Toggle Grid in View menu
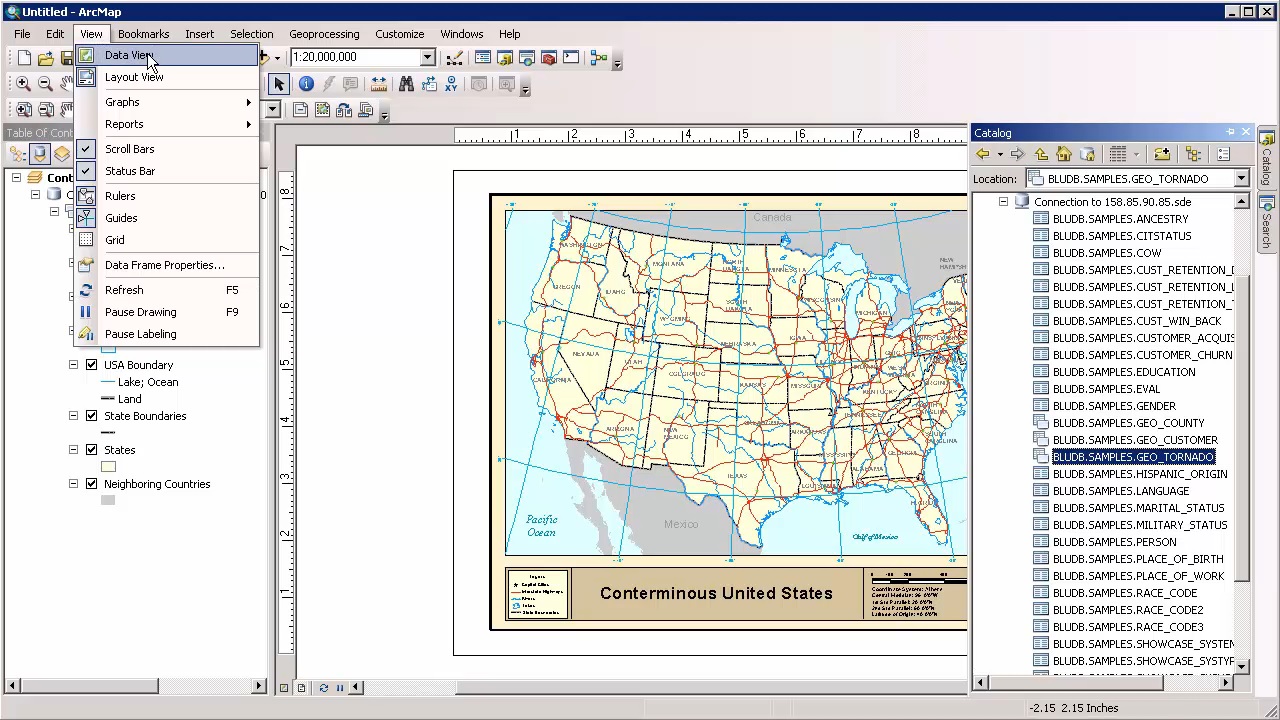Screen dimensions: 1280x720 [x=166, y=240]
